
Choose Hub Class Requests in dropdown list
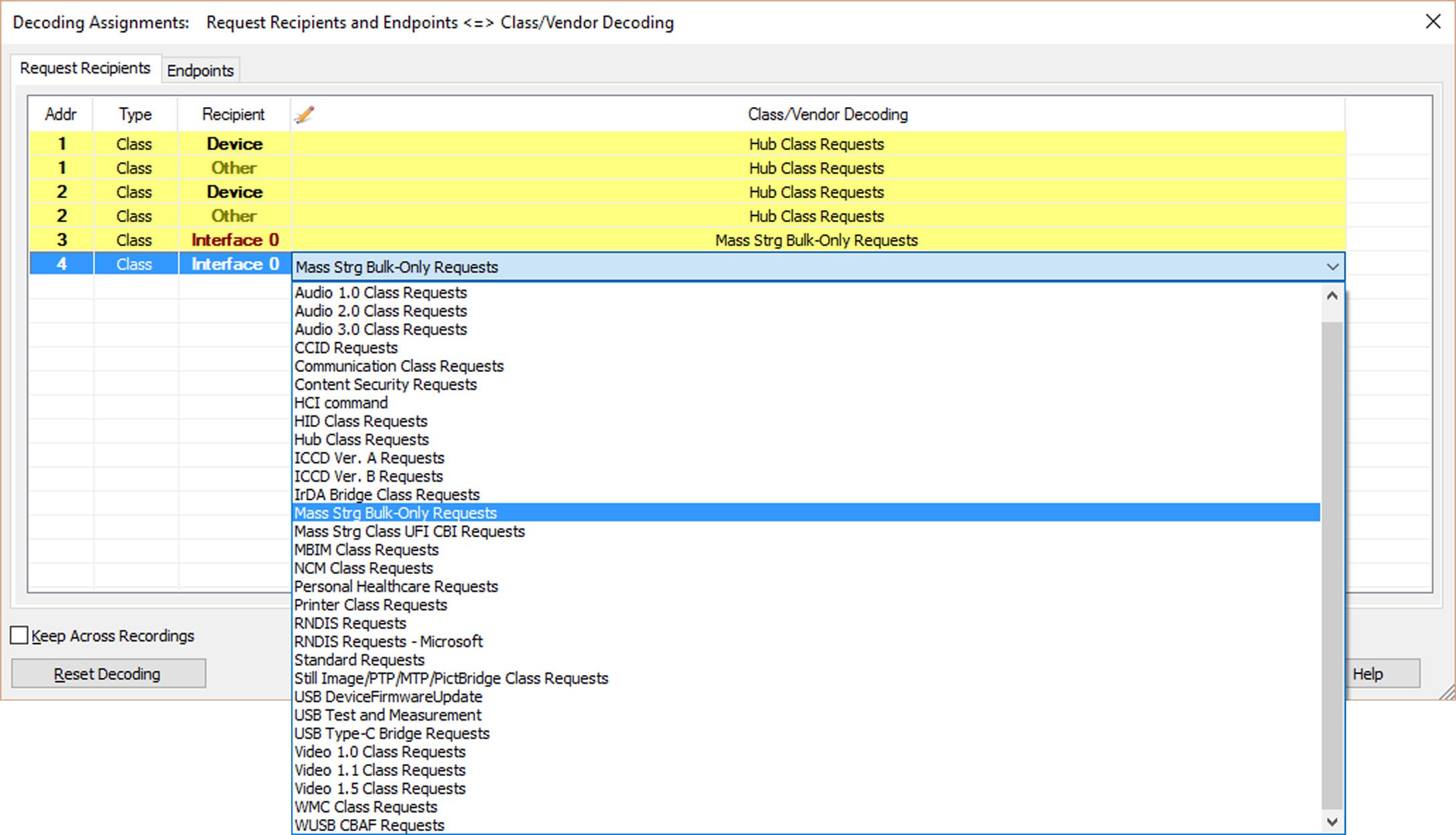[807, 440]
